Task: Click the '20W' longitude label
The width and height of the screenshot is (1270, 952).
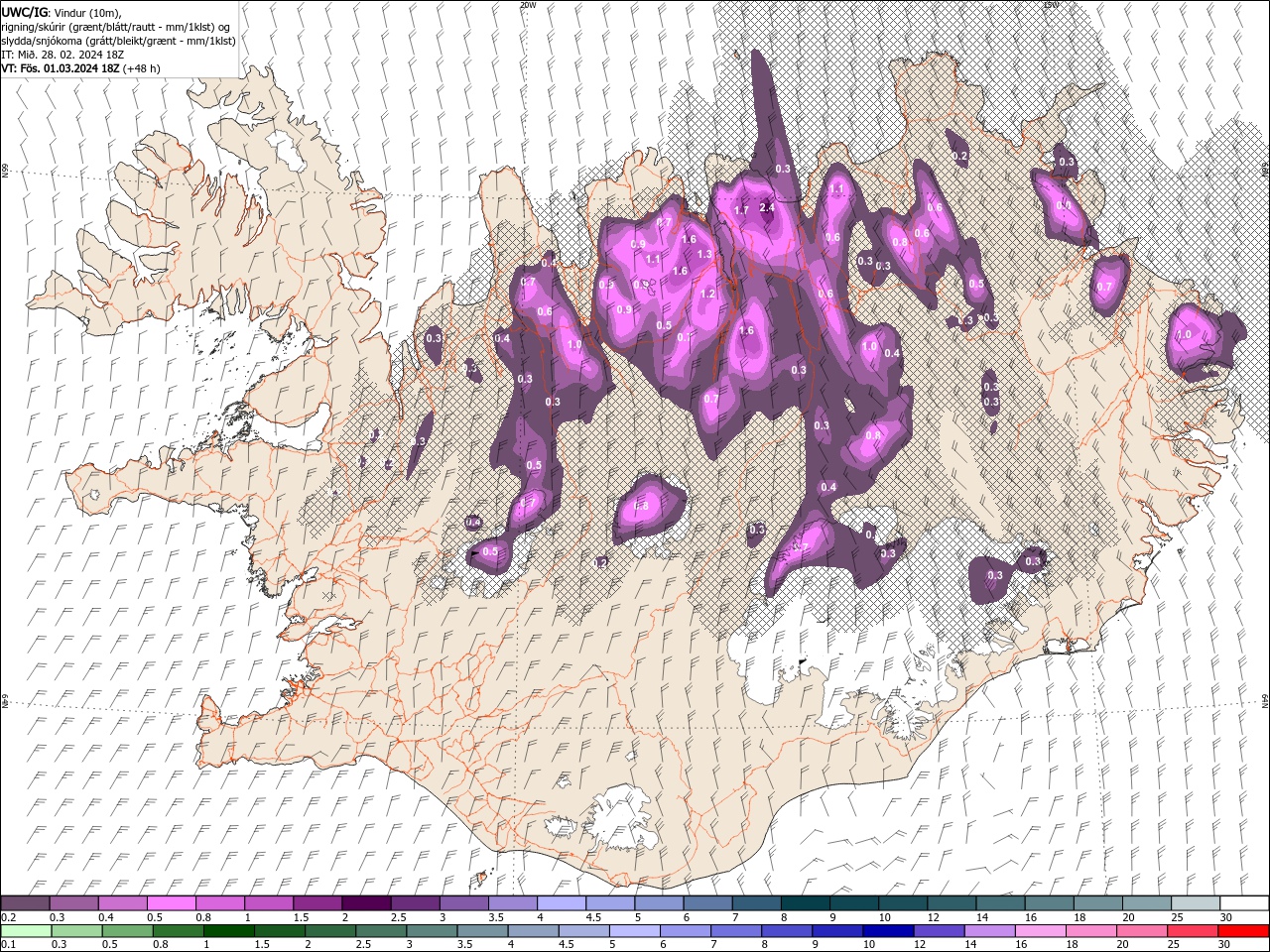Action: pyautogui.click(x=527, y=5)
